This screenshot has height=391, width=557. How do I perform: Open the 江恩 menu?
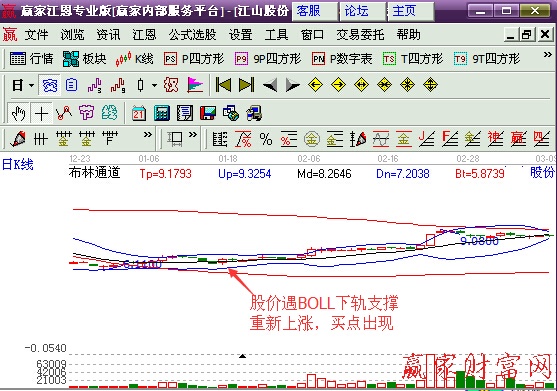coord(144,35)
